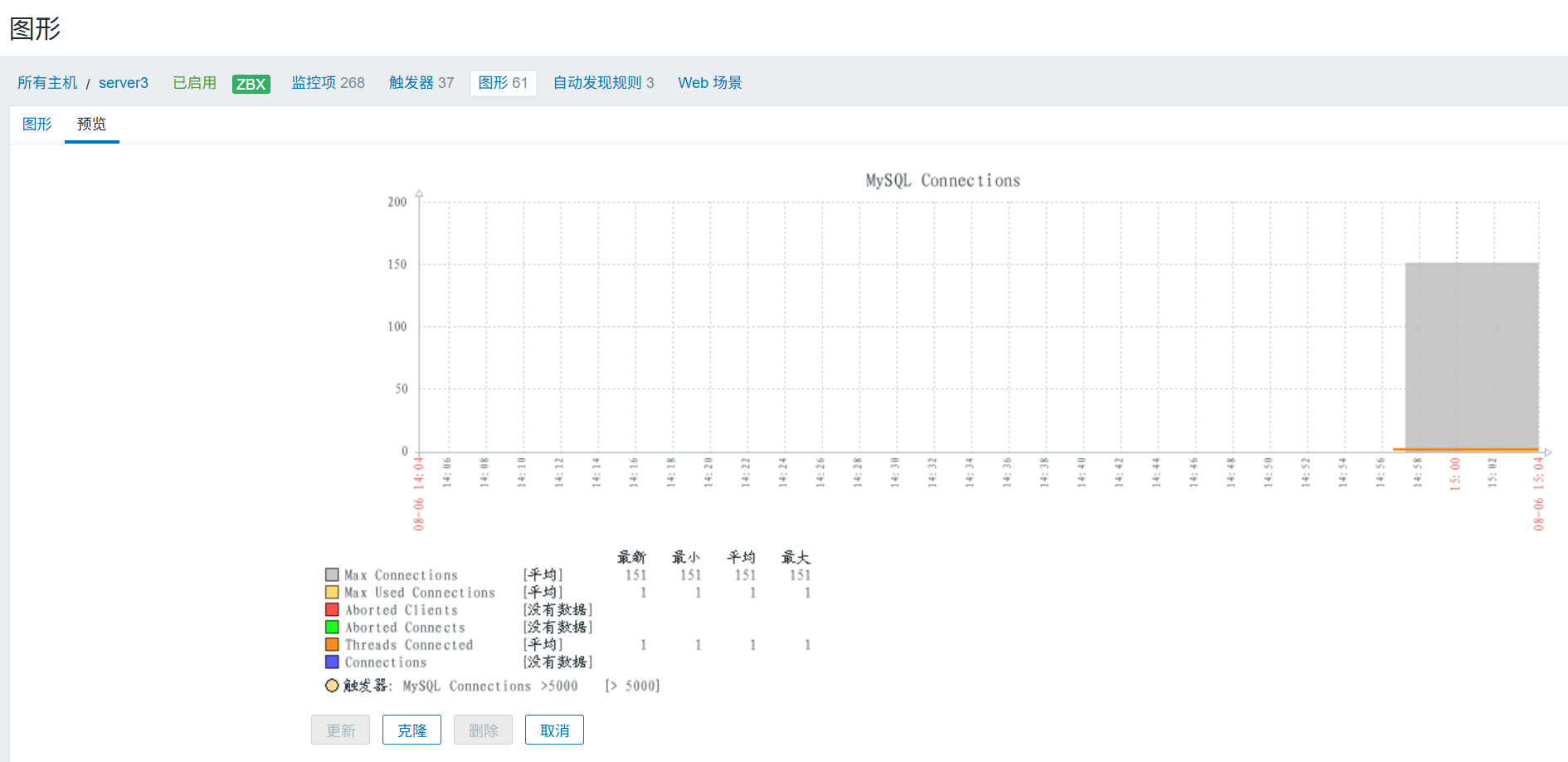Click the orange Threads Connected graph line
The height and width of the screenshot is (762, 1568).
coord(1466,449)
